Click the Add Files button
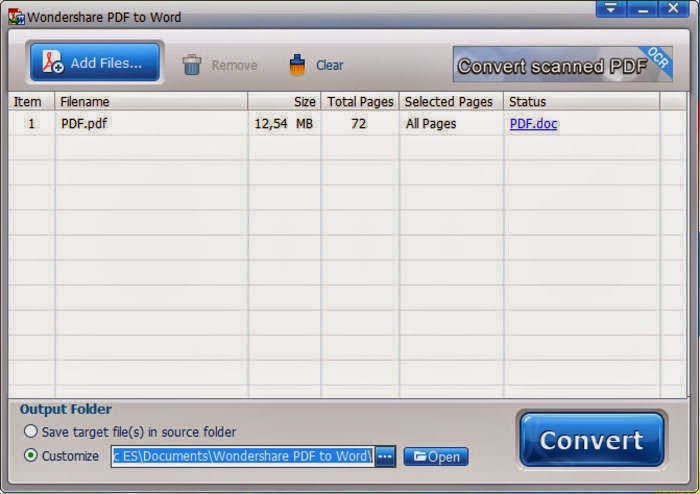 [x=95, y=62]
